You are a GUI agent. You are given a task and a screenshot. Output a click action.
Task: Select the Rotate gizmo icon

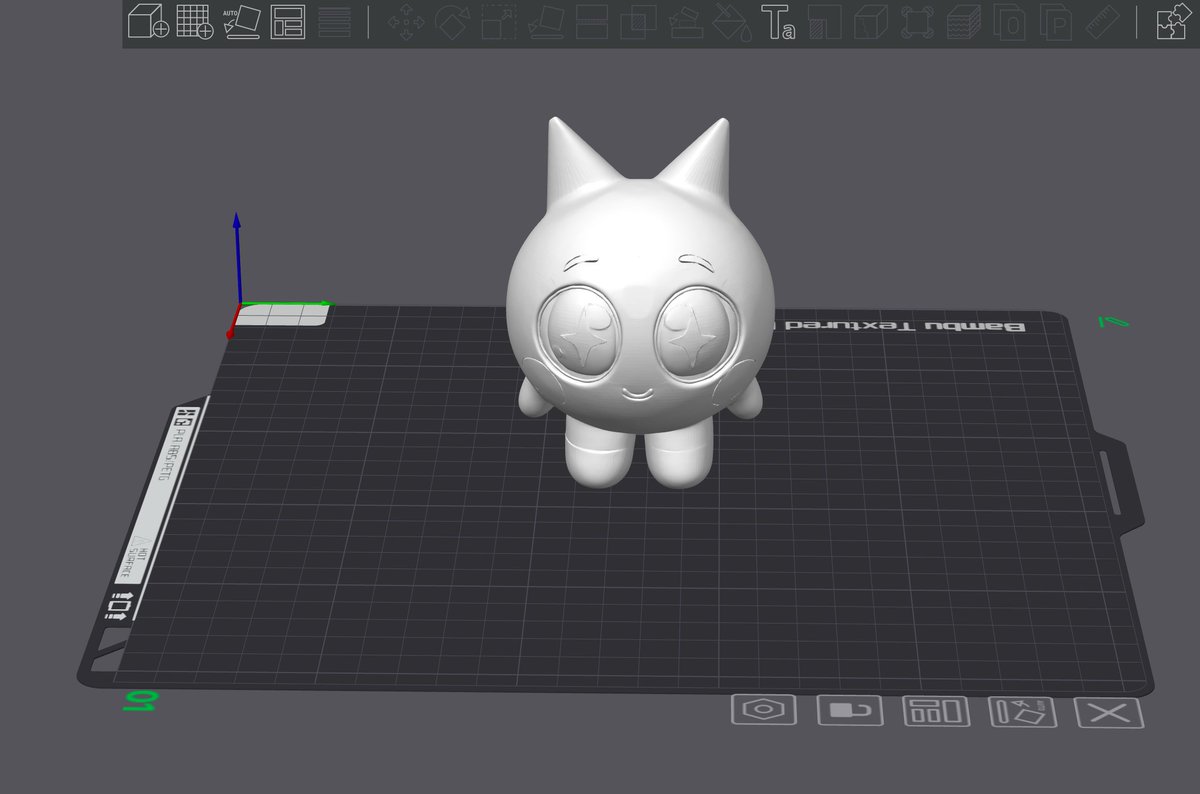453,22
